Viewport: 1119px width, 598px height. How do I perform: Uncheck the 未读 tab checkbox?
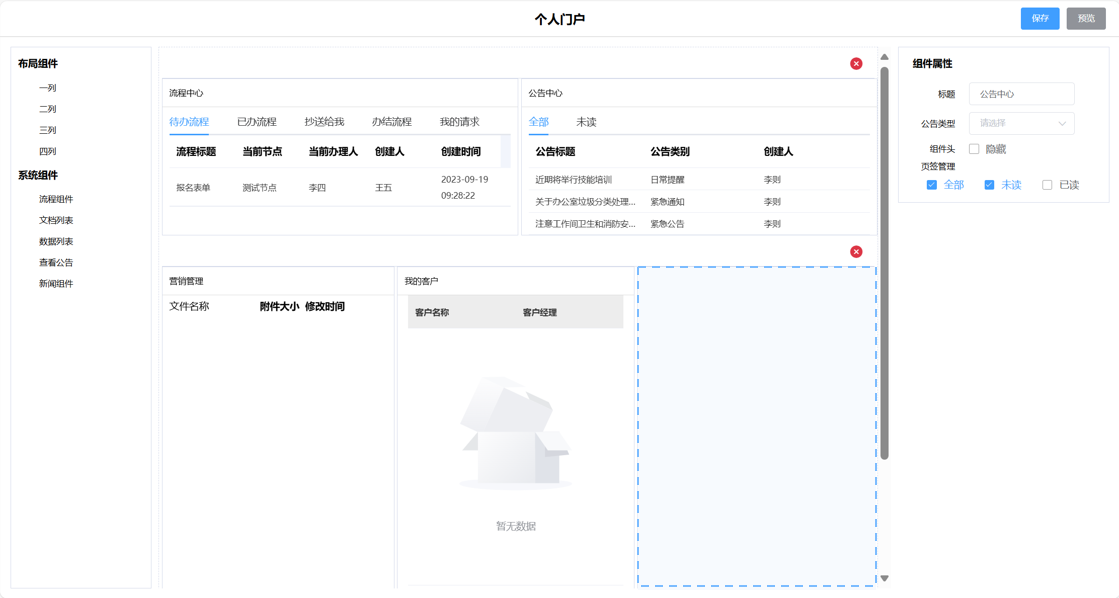pyautogui.click(x=989, y=185)
